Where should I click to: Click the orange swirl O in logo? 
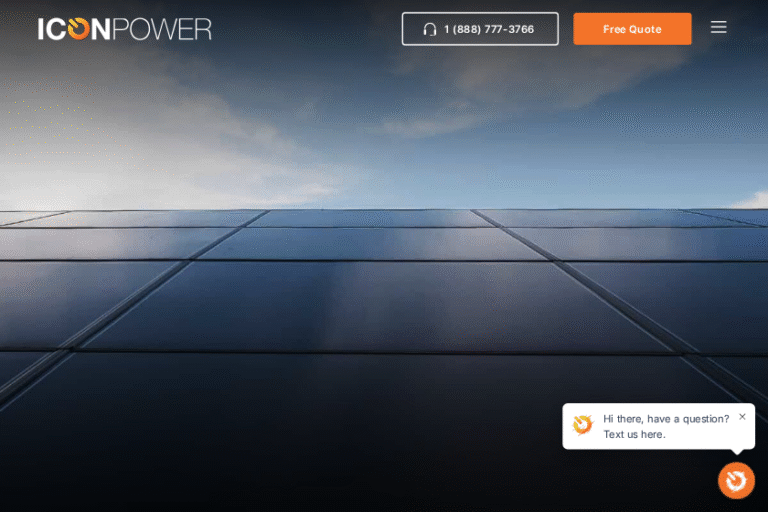[x=79, y=28]
